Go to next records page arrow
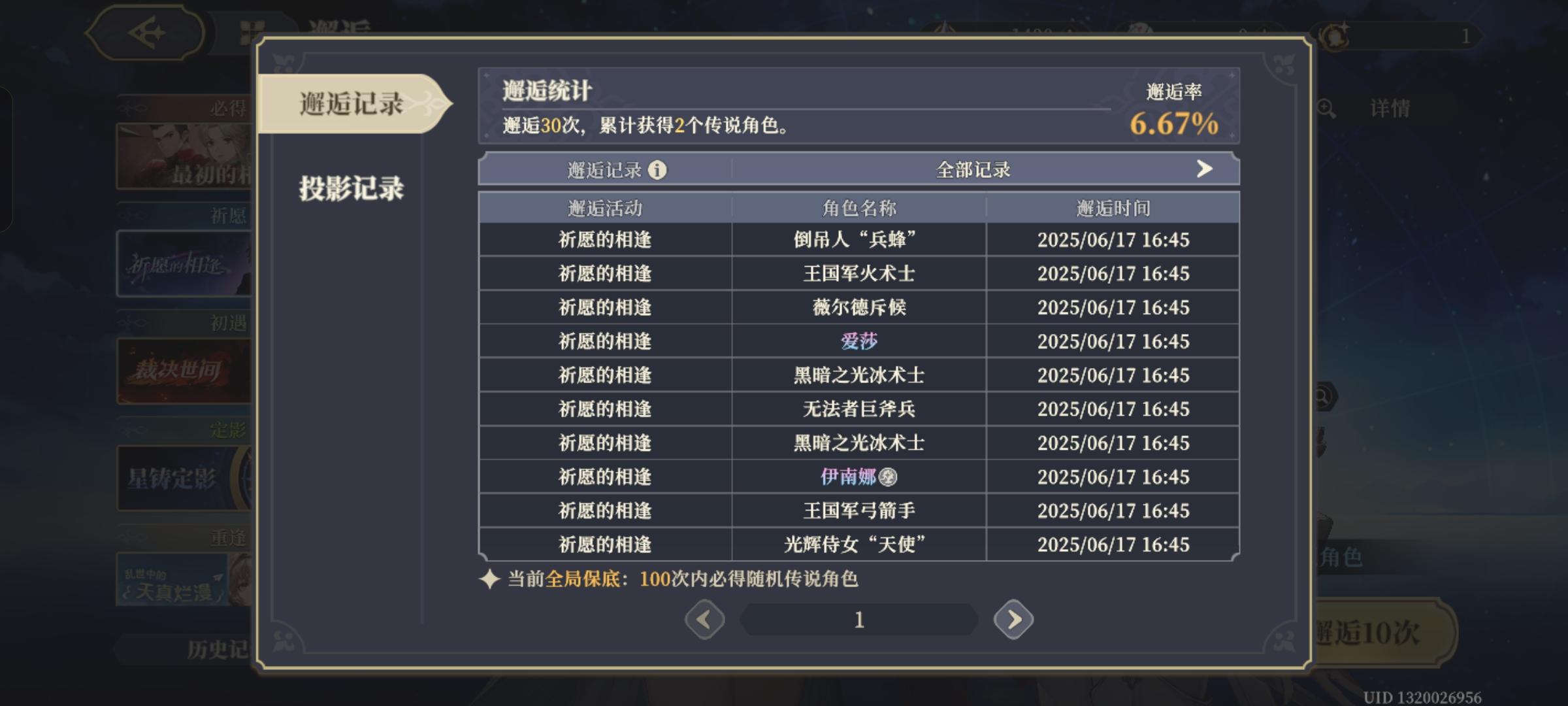The height and width of the screenshot is (706, 1568). pos(1013,619)
